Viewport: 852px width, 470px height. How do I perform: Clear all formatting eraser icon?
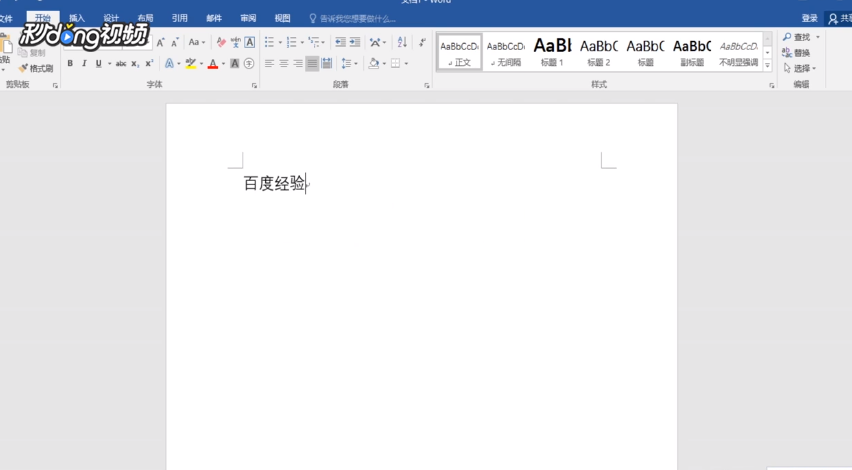pos(221,42)
